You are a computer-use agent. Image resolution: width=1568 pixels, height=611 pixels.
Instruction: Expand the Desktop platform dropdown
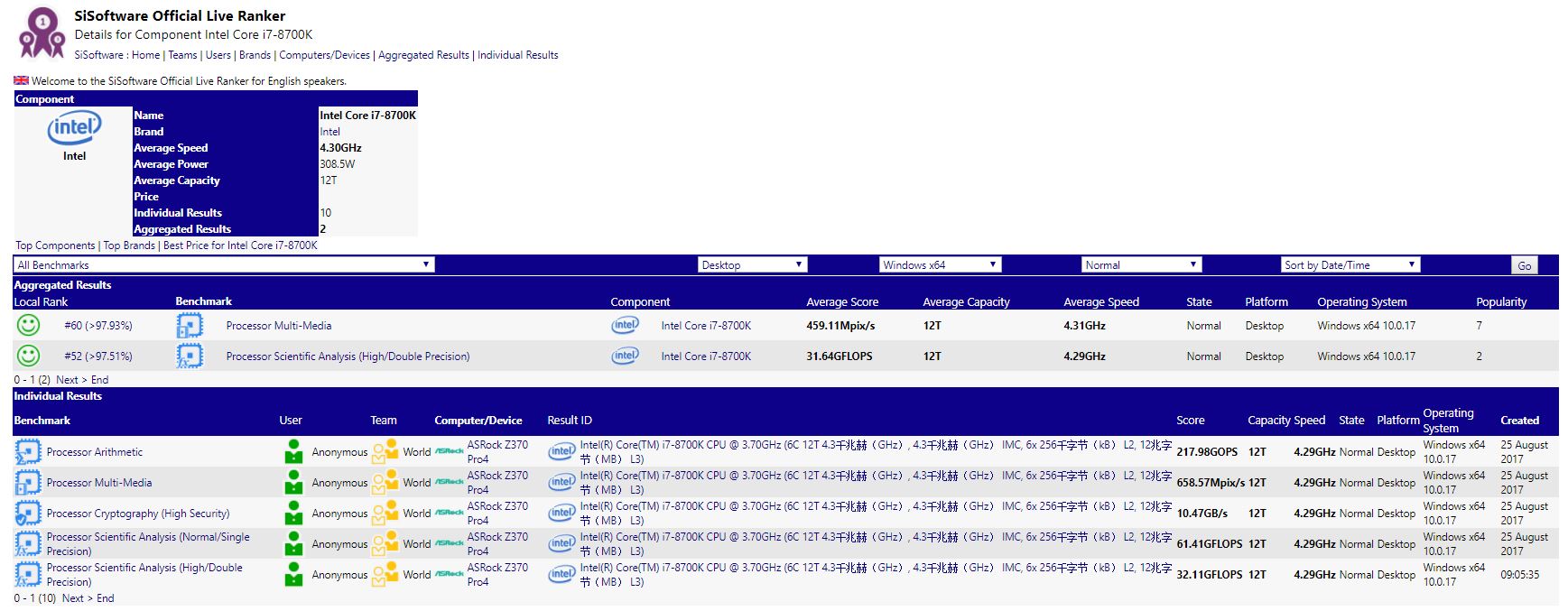tap(752, 264)
